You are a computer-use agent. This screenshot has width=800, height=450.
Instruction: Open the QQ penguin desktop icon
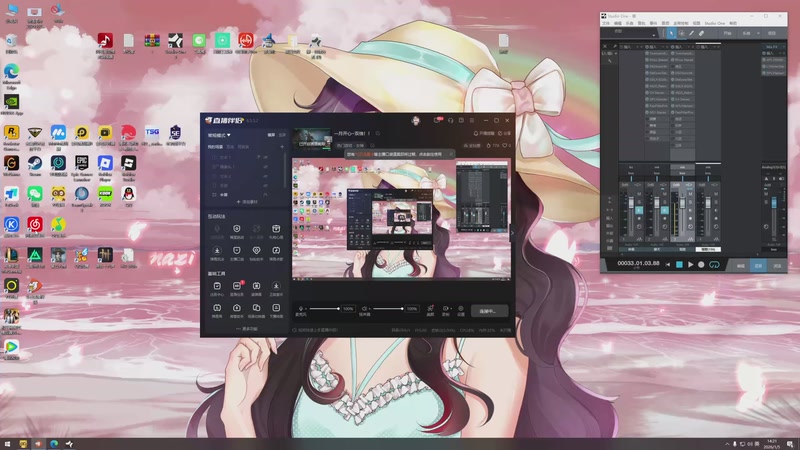[x=129, y=194]
